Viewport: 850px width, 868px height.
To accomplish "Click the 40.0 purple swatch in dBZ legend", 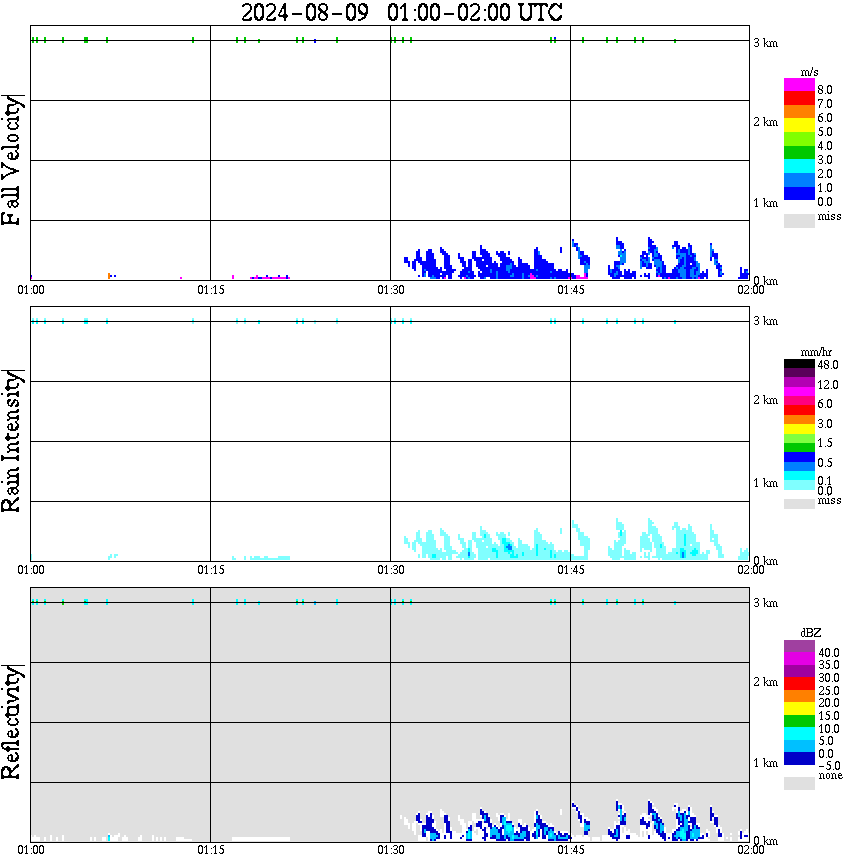I will (799, 646).
